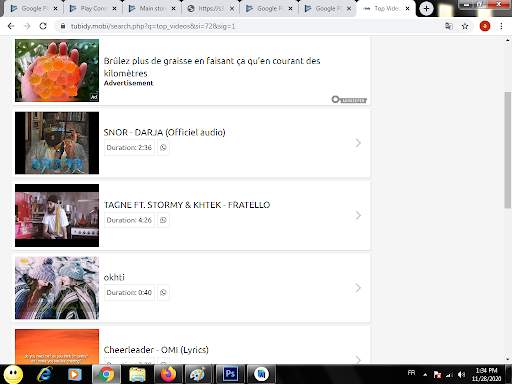Expand the Cheerleader - OMI row chevron
Screen dimensions: 512x384
tap(358, 359)
